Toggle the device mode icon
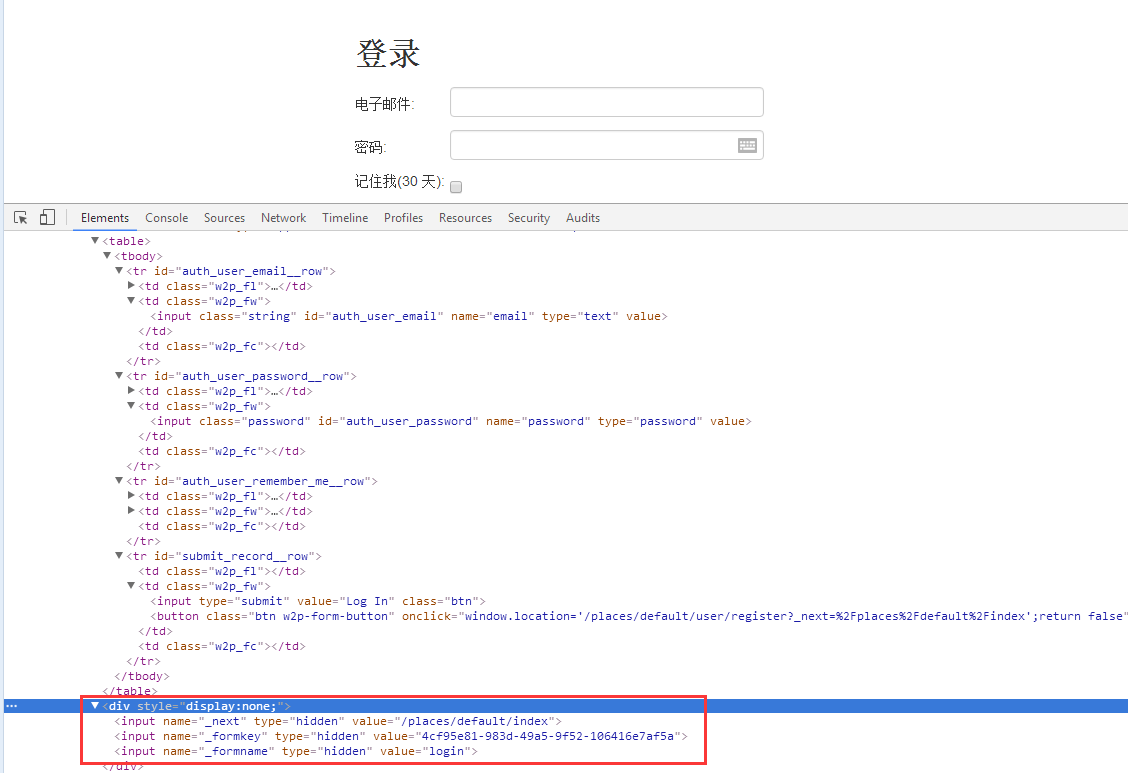 (x=47, y=216)
